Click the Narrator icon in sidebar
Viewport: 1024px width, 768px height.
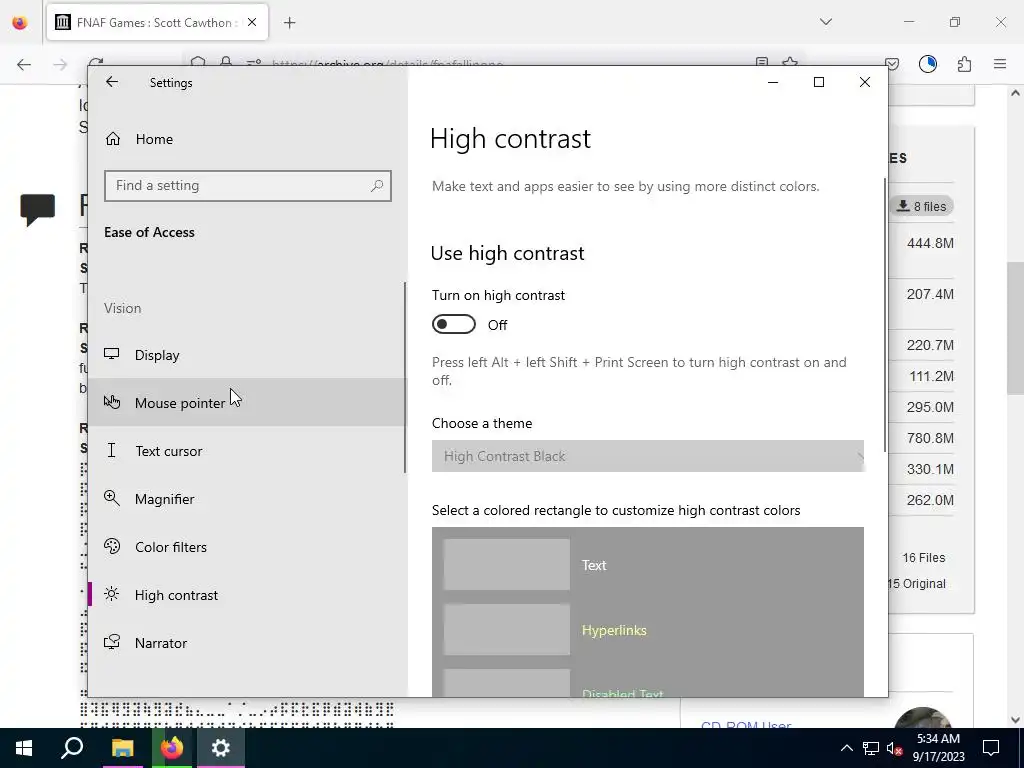point(112,642)
